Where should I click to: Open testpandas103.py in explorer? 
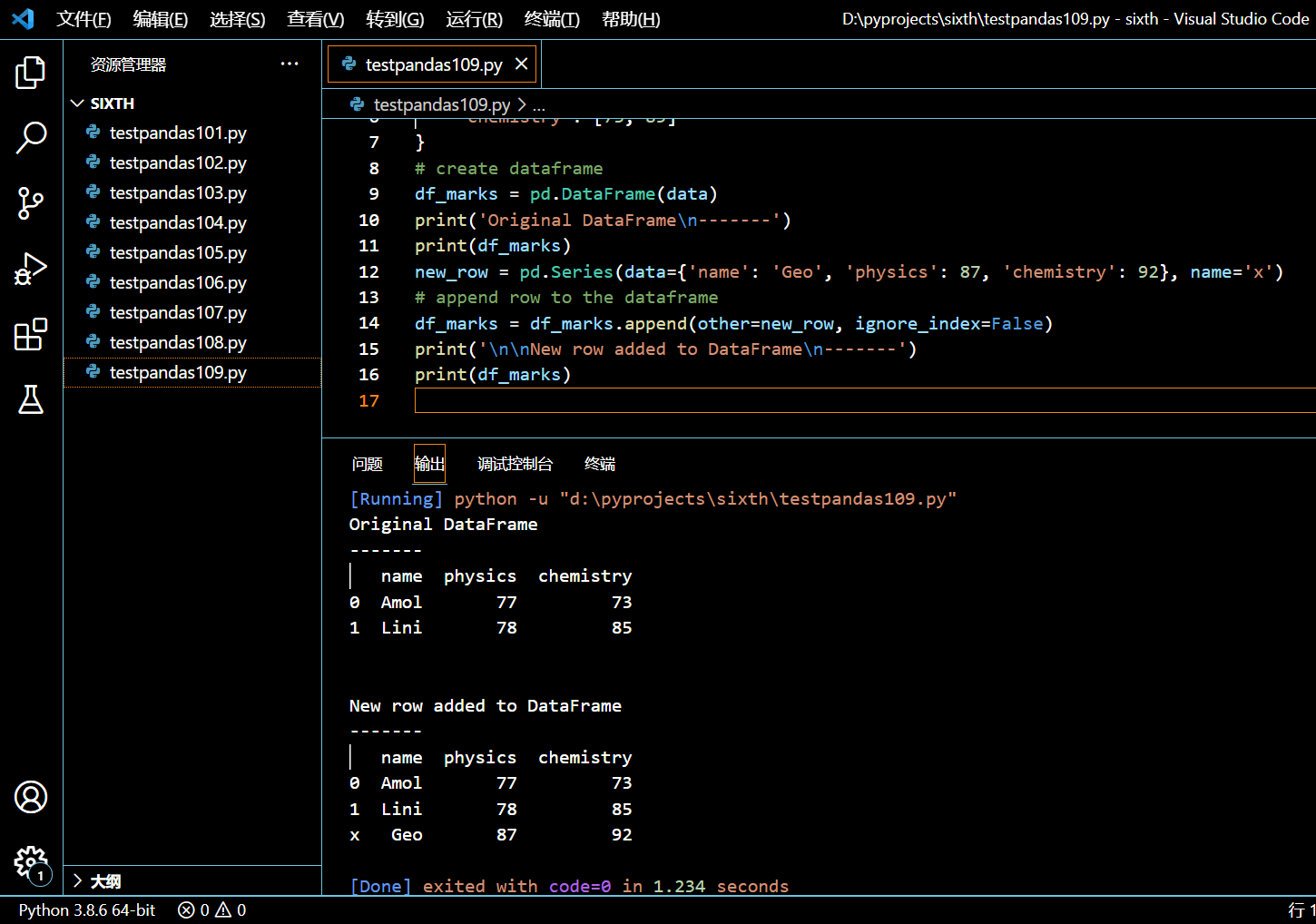click(x=192, y=192)
